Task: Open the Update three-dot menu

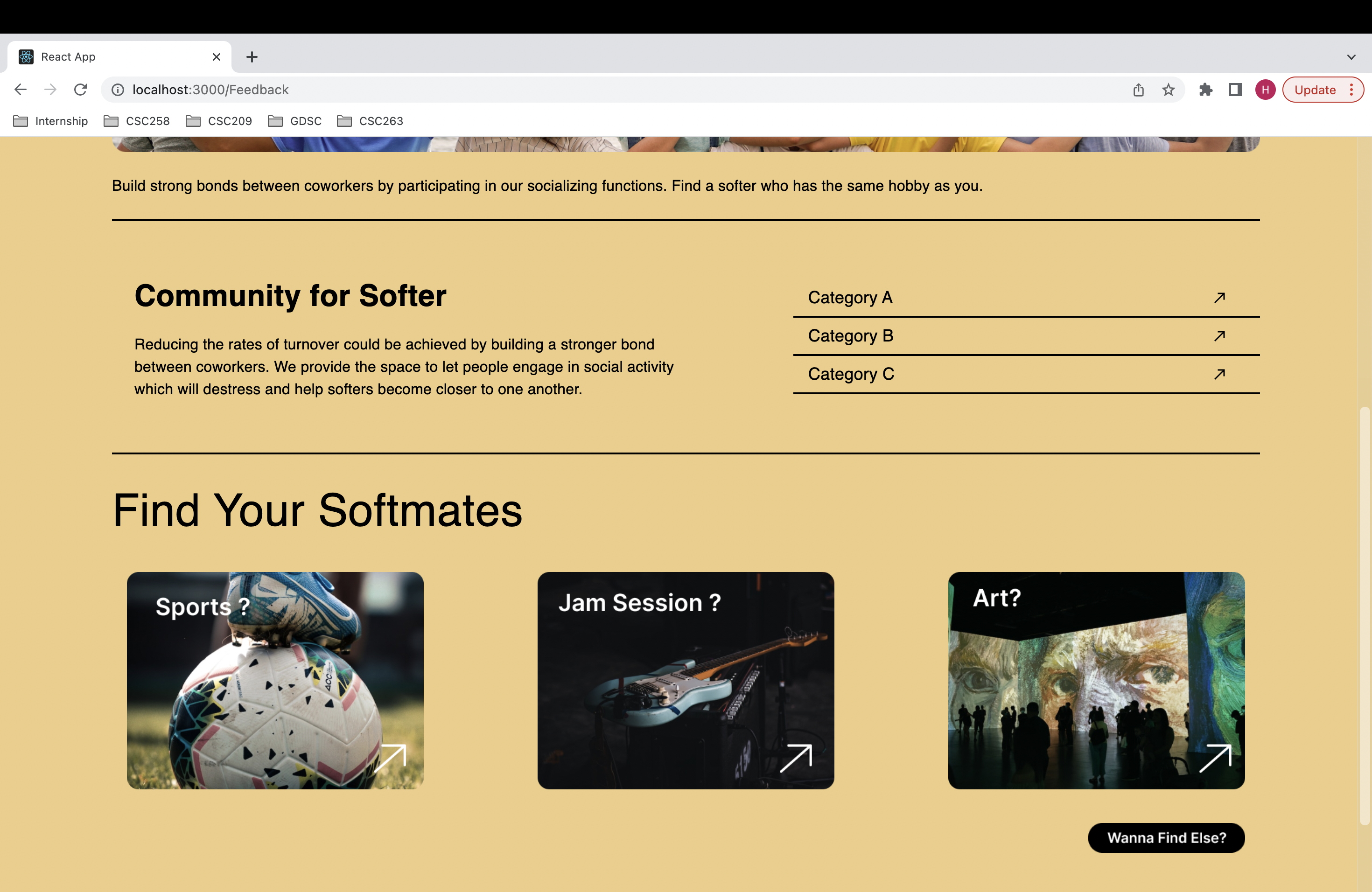Action: click(x=1351, y=90)
